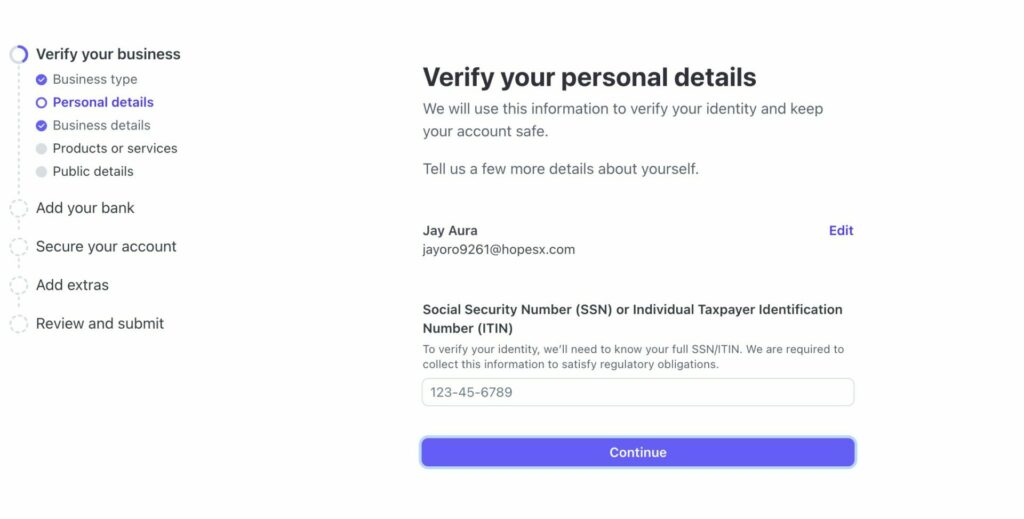
Task: Click the checkmark icon beside Business details
Action: (41, 126)
